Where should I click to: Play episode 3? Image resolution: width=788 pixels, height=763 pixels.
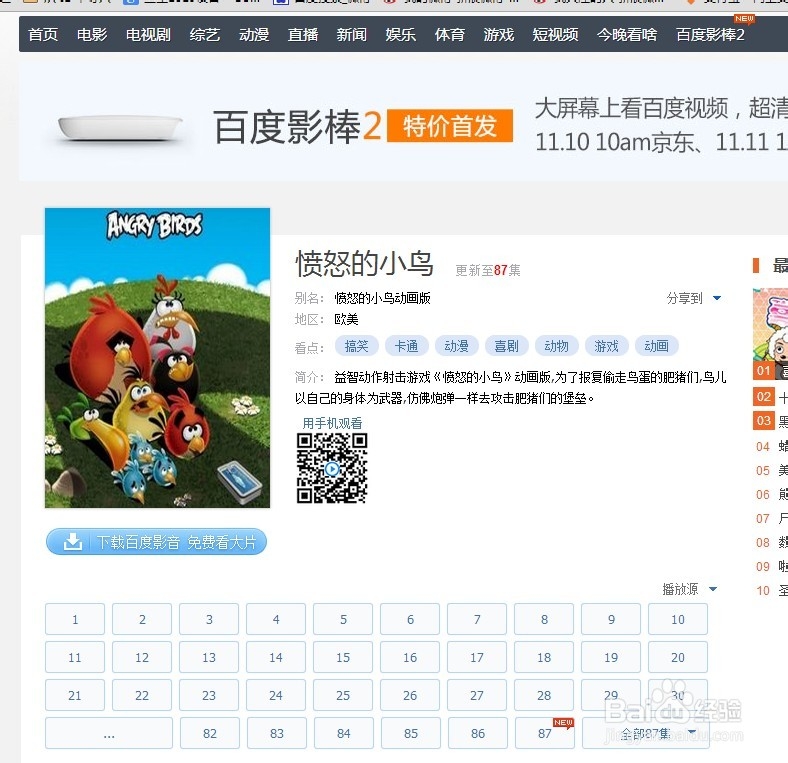(x=209, y=619)
